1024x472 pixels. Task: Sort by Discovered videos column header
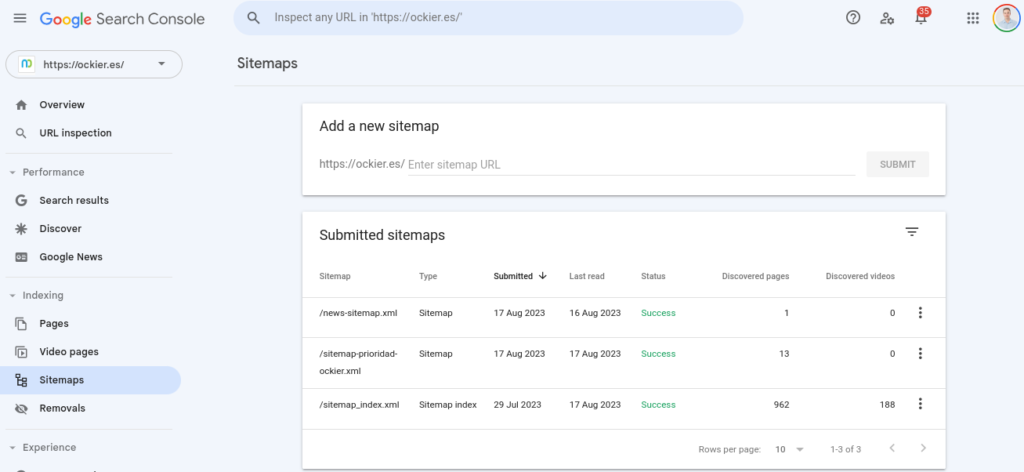[x=860, y=276]
